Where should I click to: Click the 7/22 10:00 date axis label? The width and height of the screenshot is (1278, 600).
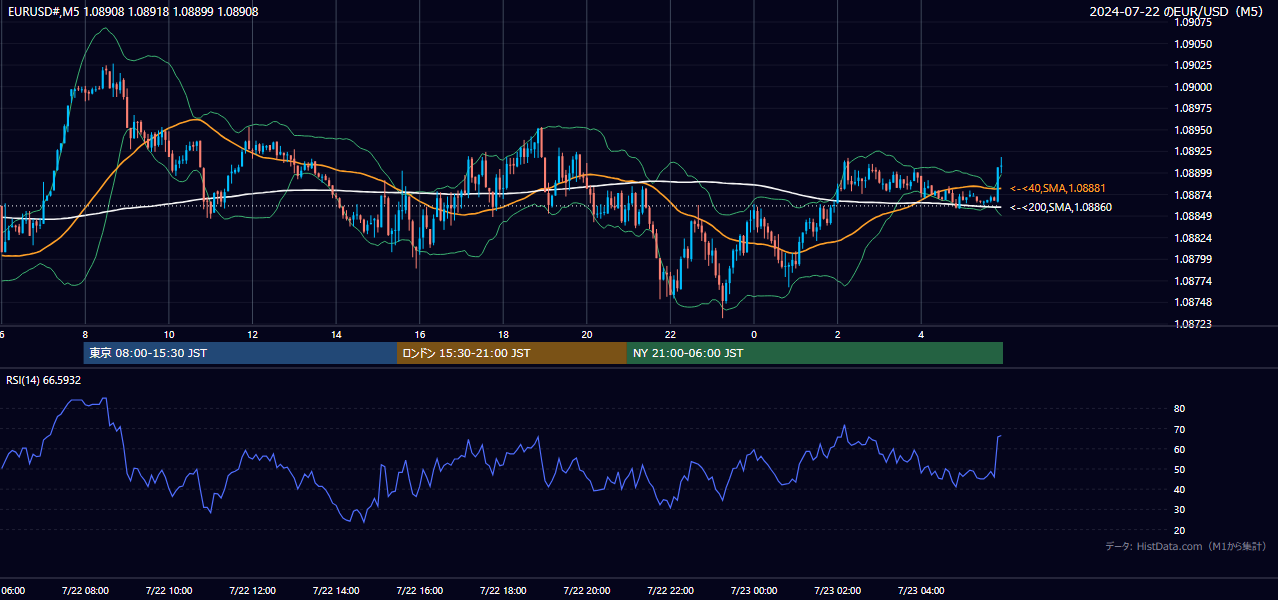coord(168,590)
